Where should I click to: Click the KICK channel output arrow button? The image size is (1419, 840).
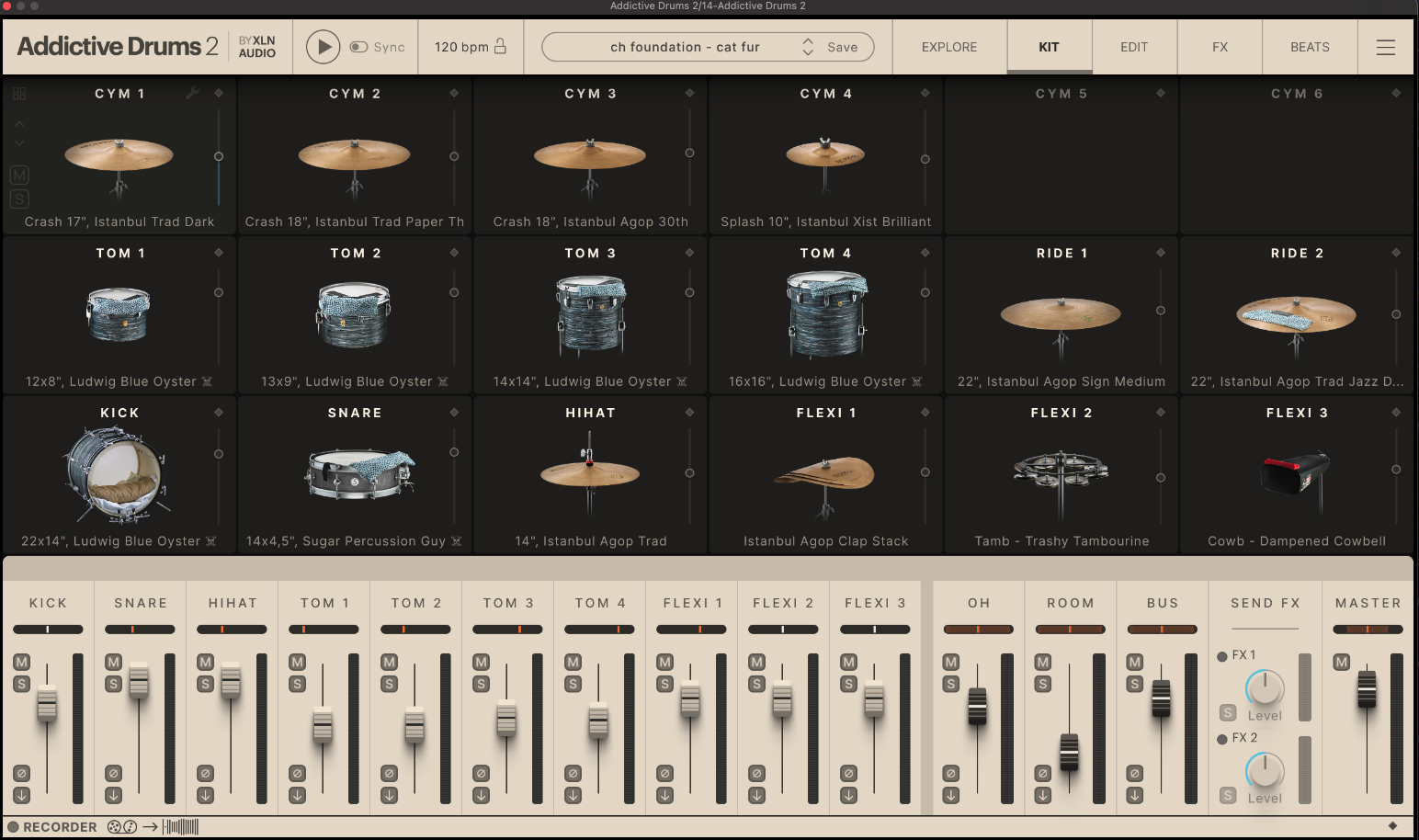point(21,796)
